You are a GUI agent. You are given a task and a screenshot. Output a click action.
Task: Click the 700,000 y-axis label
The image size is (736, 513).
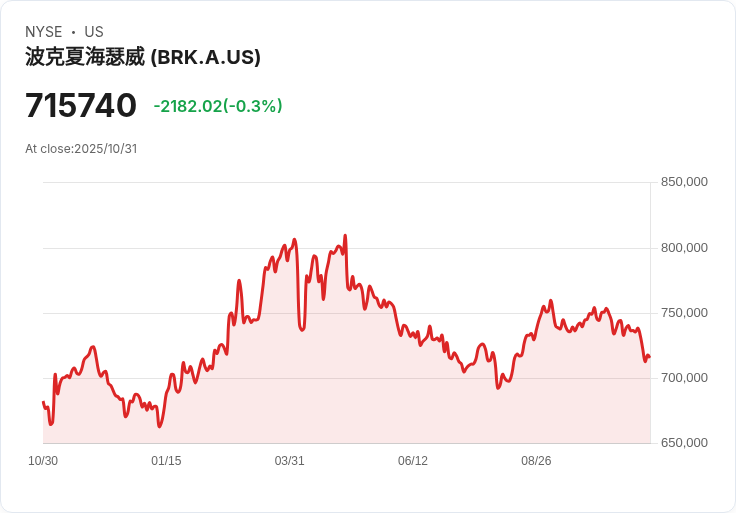(x=684, y=378)
